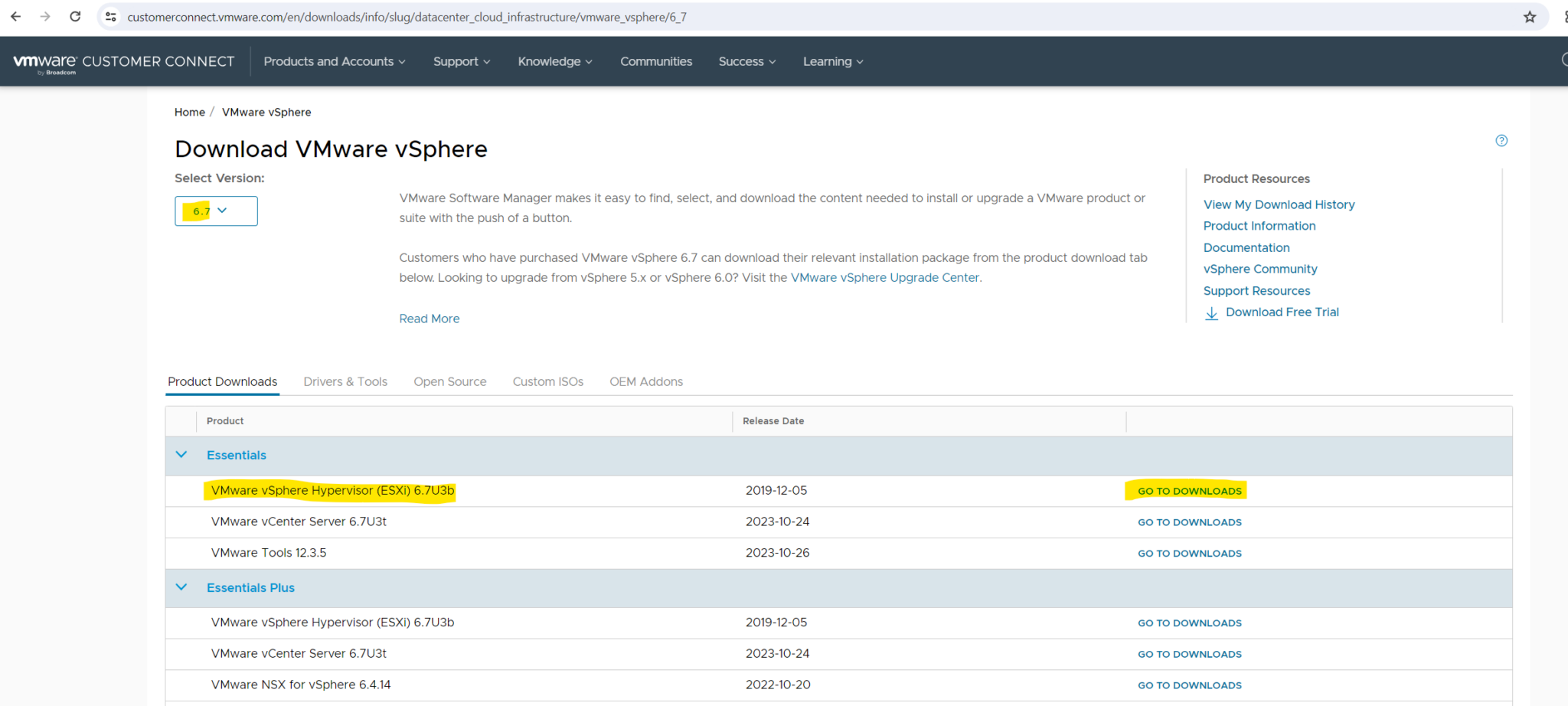Click the search icon in the navigation bar
This screenshot has height=706, width=1568.
[1565, 61]
